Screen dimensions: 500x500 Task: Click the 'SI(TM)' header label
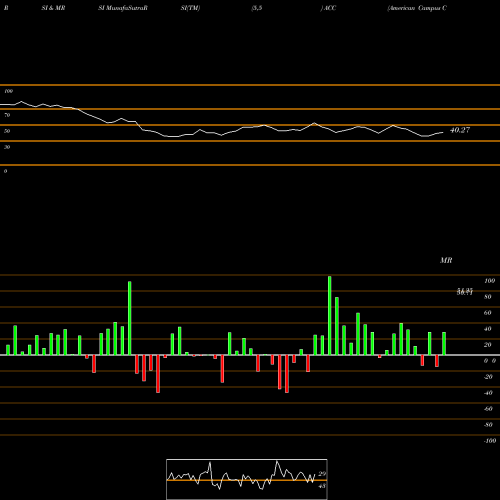point(190,8)
